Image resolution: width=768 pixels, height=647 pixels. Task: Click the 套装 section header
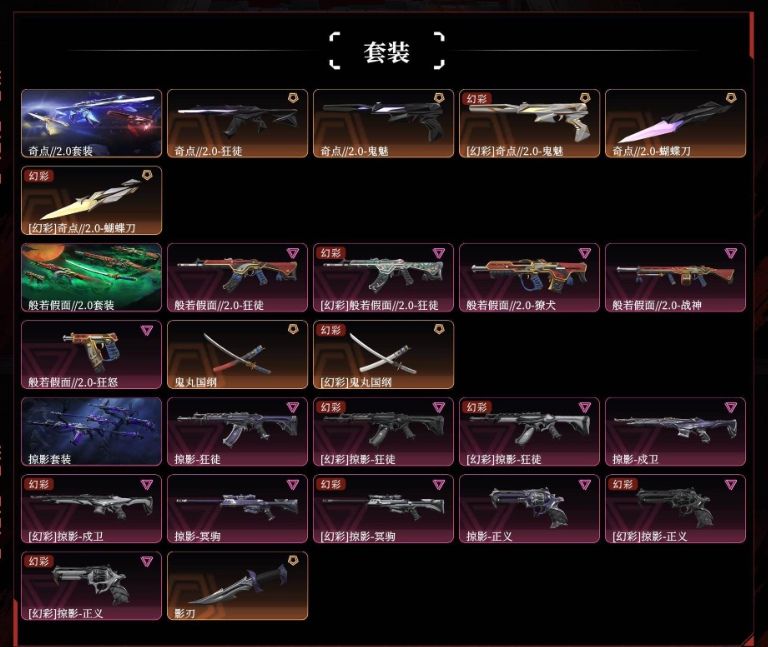tap(386, 51)
